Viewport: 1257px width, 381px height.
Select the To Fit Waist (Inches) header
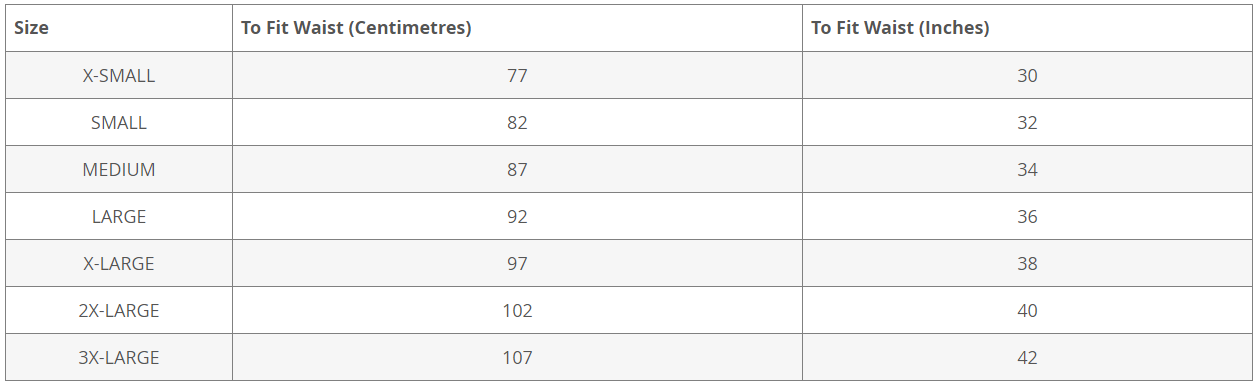tap(1027, 28)
